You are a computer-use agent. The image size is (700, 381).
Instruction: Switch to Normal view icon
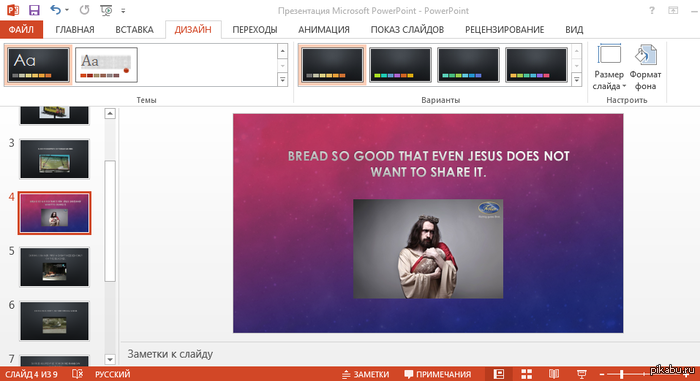(499, 374)
